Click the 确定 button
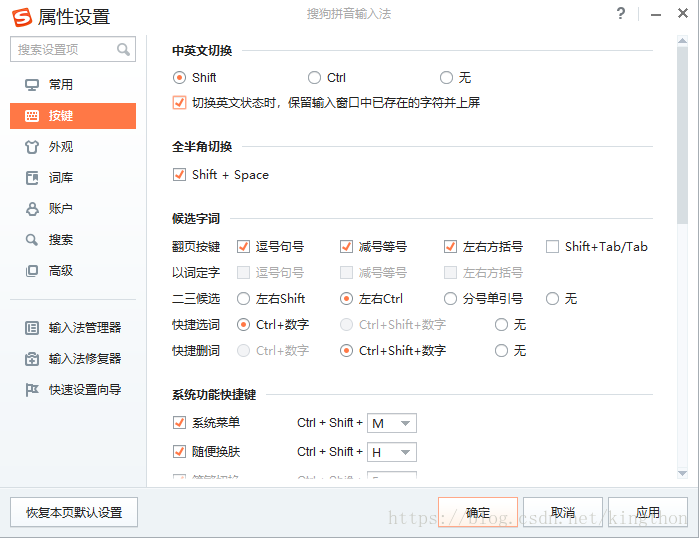Screen dimensions: 699x538 (x=478, y=512)
